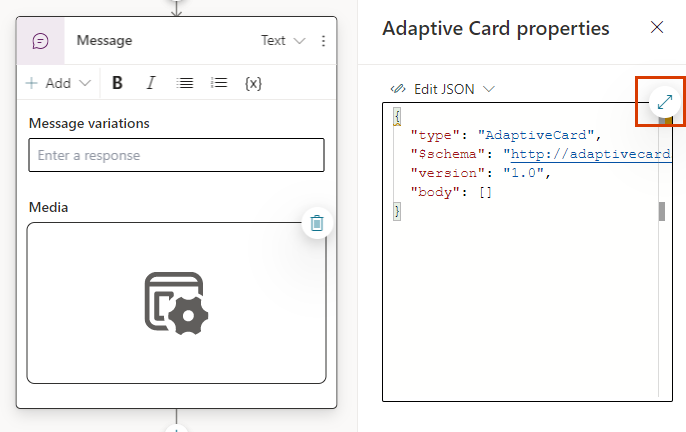Click the JSON editor scrollbar thumb
686x432 pixels.
click(662, 211)
